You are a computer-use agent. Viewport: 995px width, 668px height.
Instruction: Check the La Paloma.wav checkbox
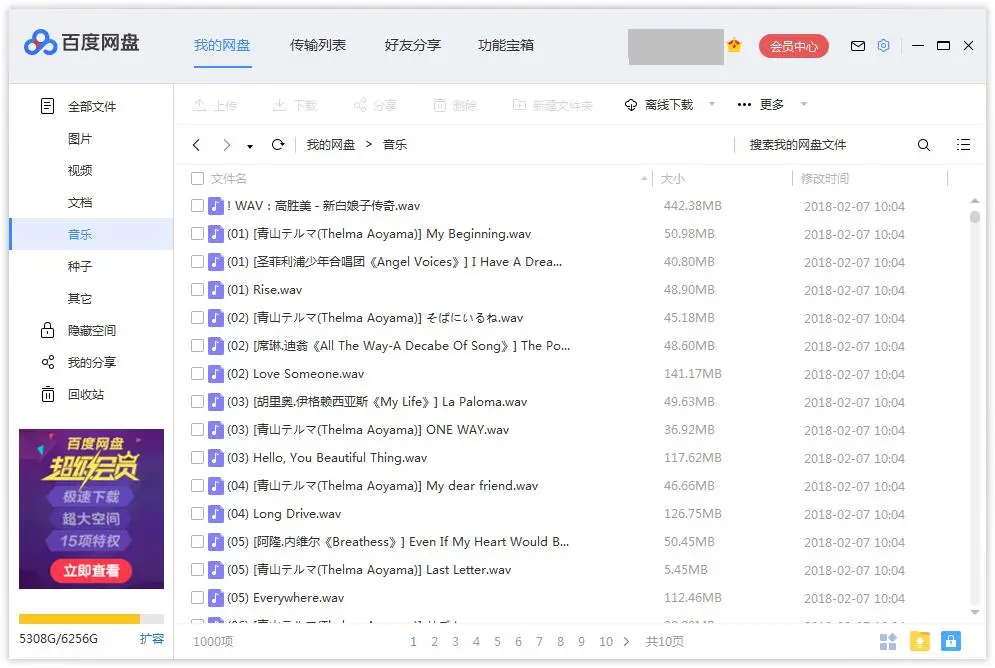197,402
